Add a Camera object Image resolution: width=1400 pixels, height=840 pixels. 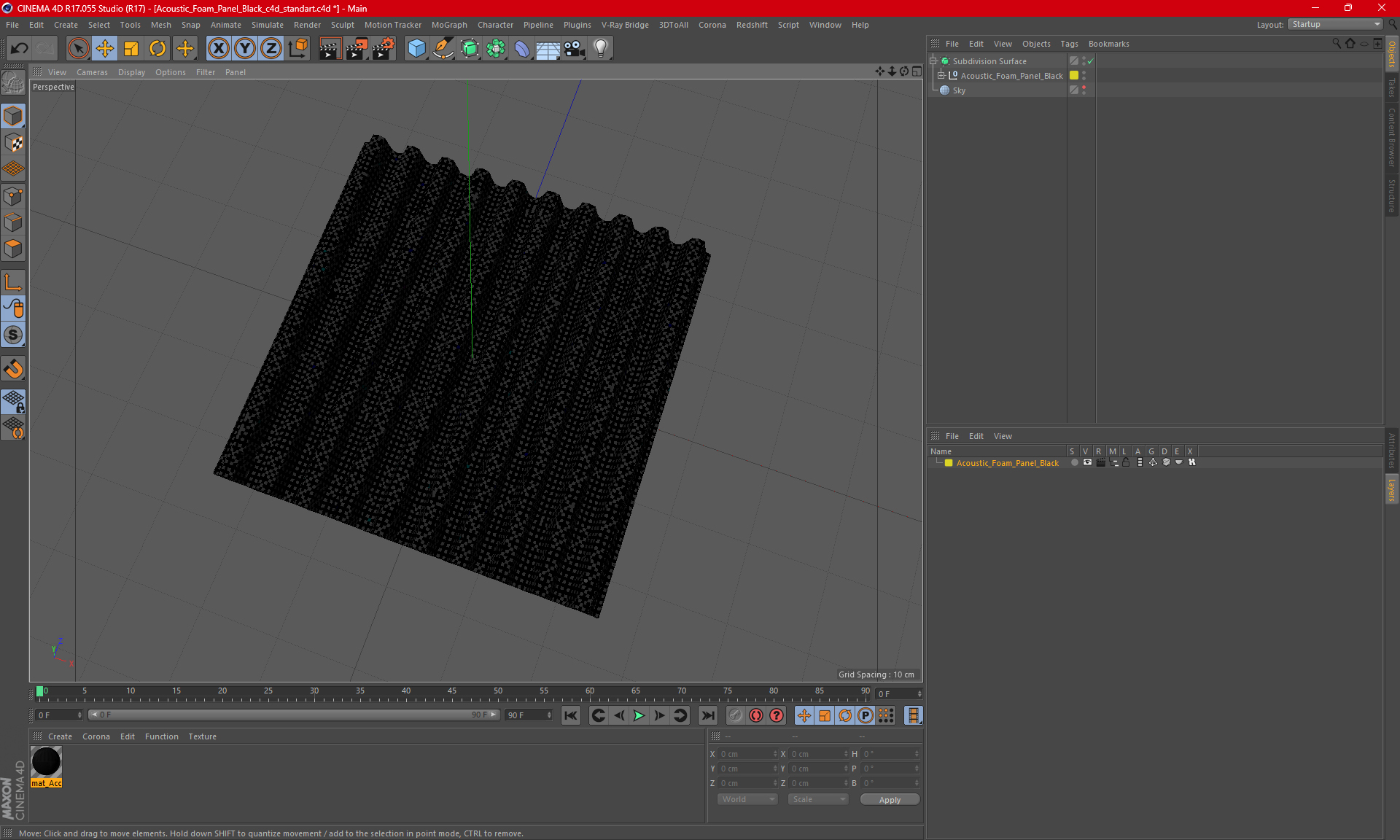[x=575, y=49]
